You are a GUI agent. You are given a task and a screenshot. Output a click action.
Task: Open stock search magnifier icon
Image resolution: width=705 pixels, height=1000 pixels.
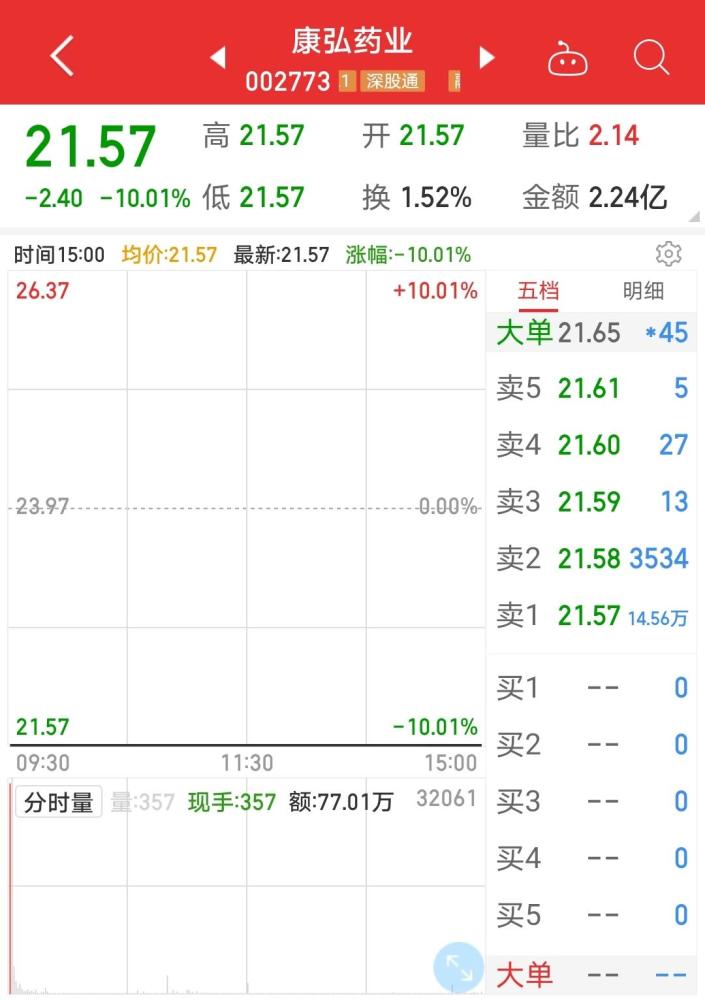point(651,57)
